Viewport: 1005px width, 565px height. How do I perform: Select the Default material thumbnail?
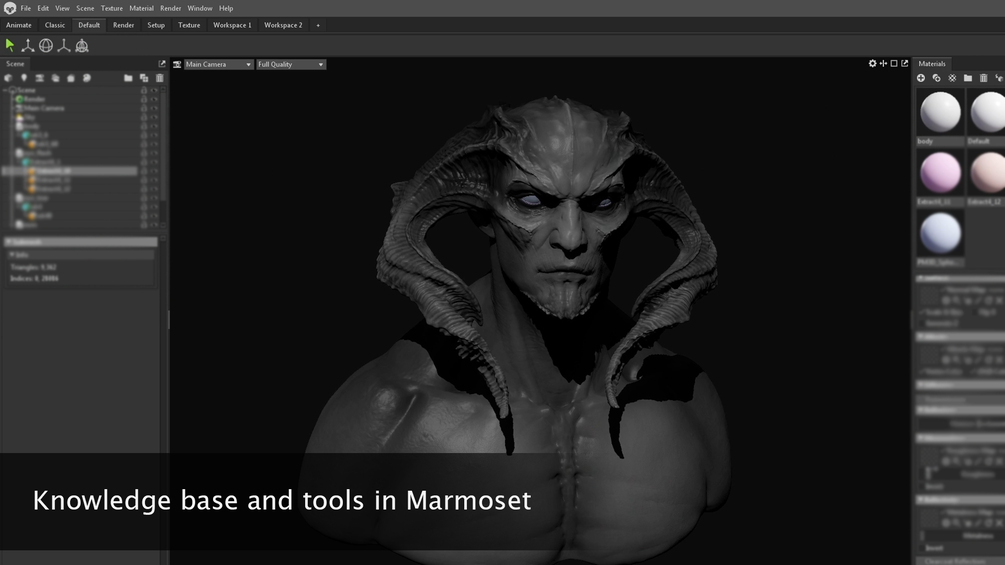point(987,113)
